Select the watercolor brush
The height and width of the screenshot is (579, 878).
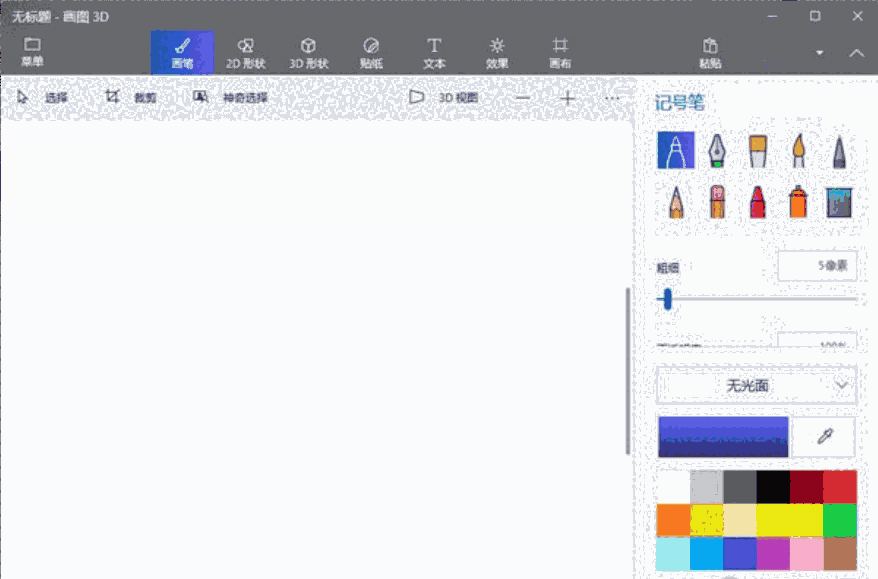pyautogui.click(x=798, y=150)
